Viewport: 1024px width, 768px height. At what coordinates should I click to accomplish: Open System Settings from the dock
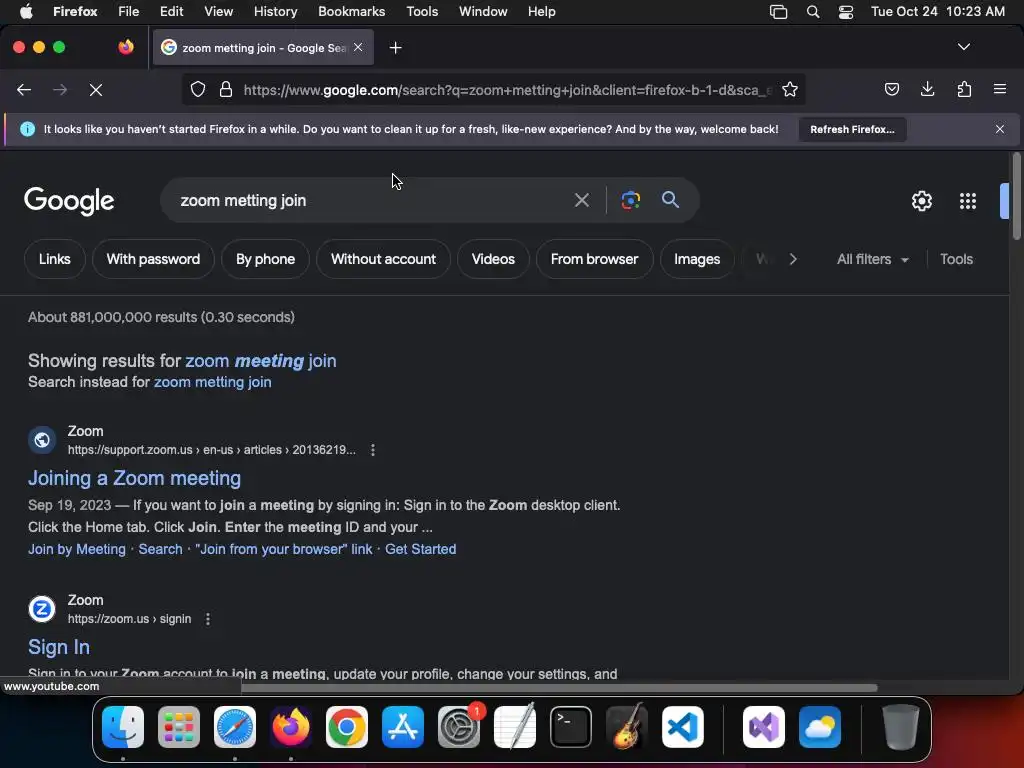click(459, 727)
